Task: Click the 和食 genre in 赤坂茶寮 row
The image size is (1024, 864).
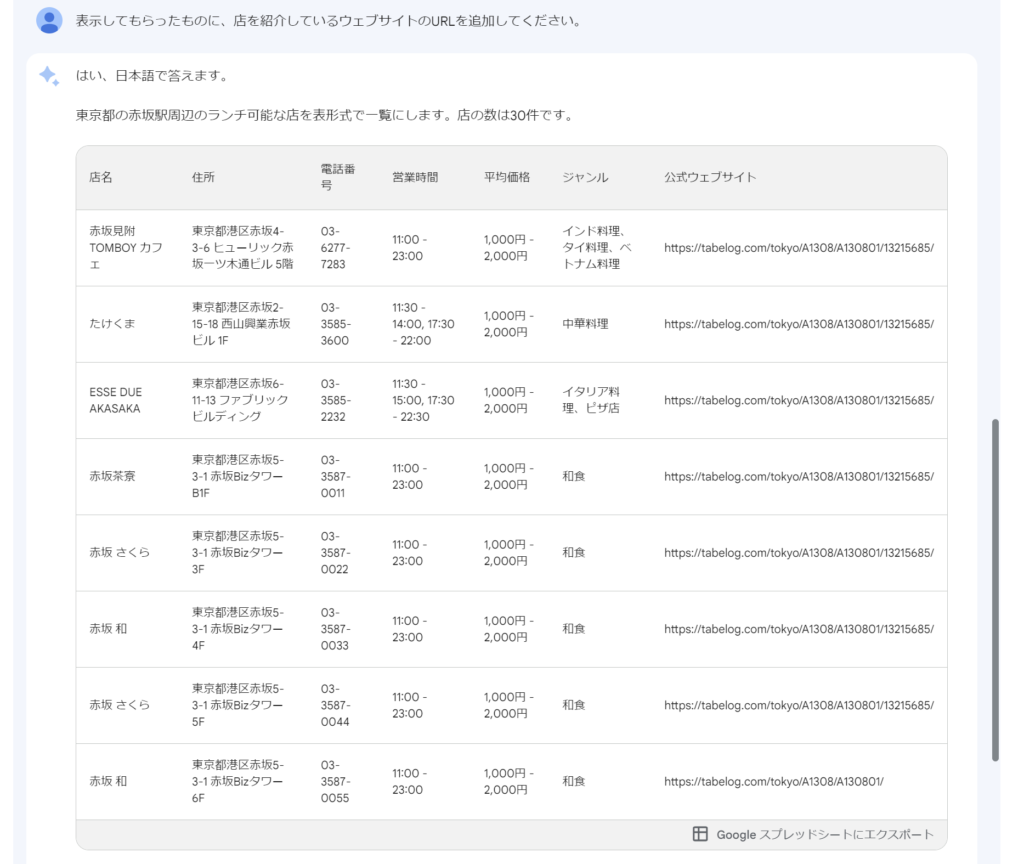Action: [x=574, y=477]
